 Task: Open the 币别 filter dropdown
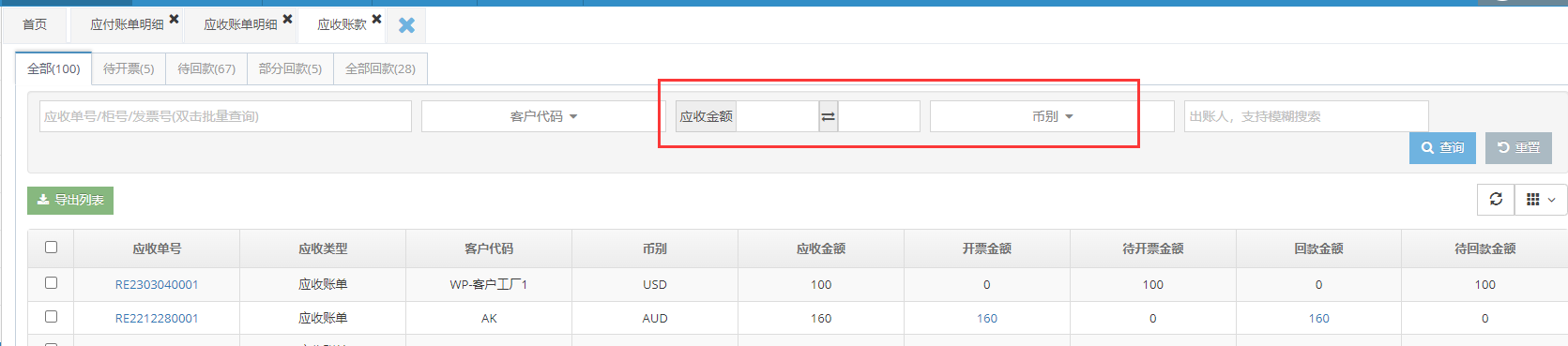point(1052,116)
